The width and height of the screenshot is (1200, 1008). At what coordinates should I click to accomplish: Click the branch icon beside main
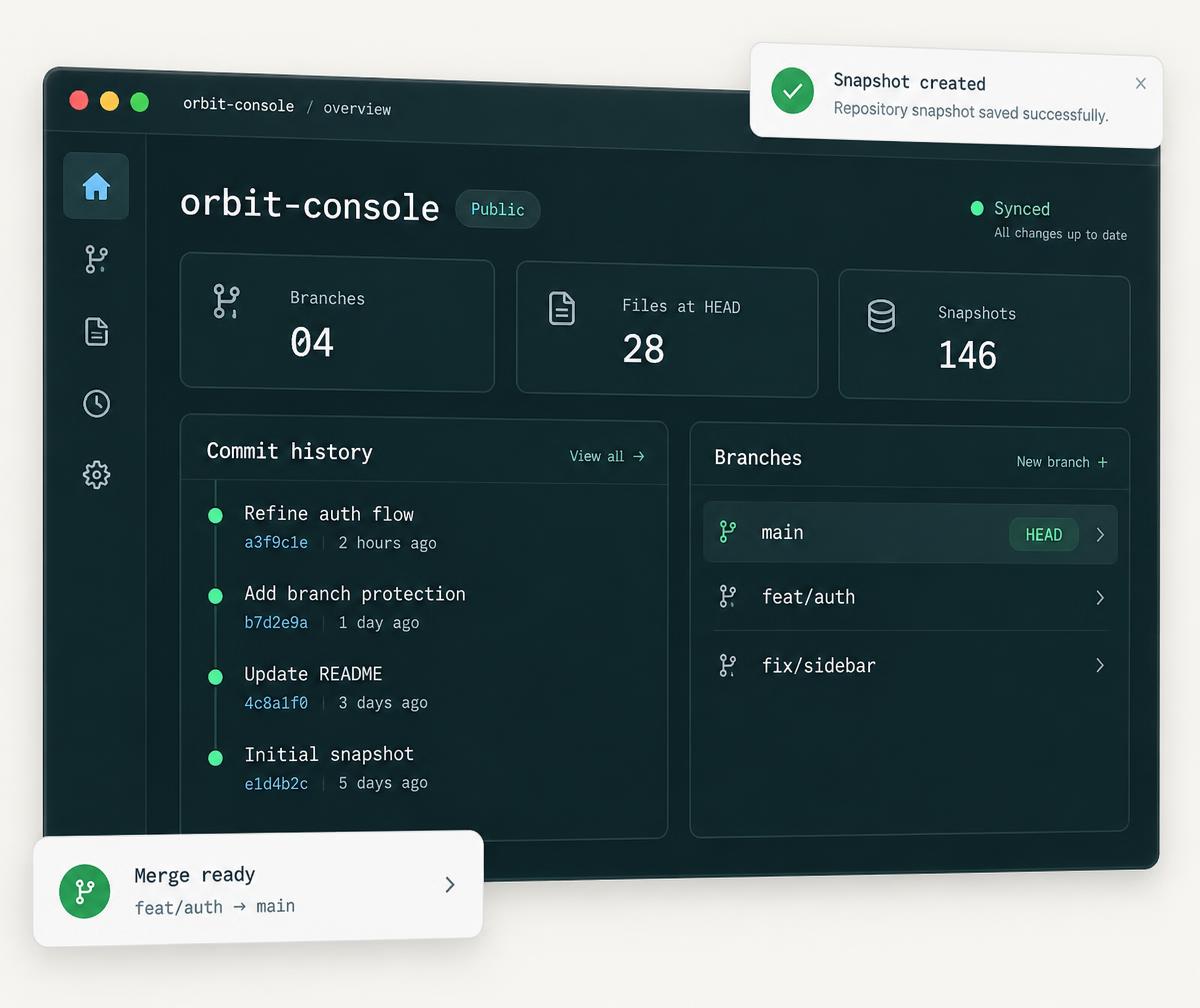[x=728, y=532]
